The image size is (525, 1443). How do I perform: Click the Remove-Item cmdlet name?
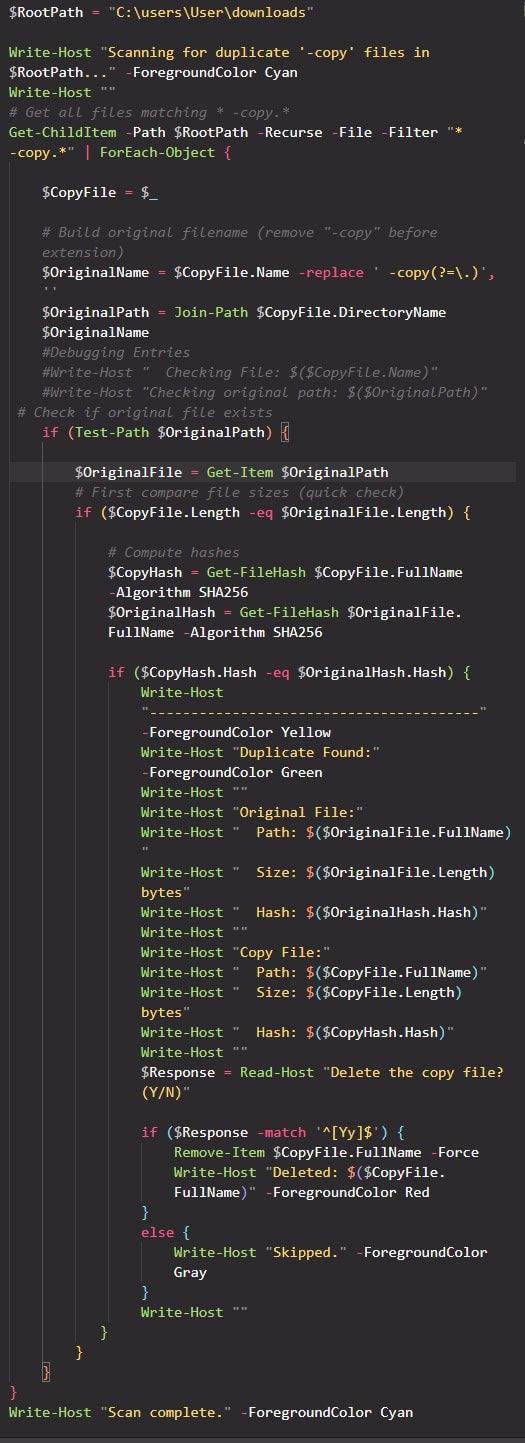click(219, 1152)
